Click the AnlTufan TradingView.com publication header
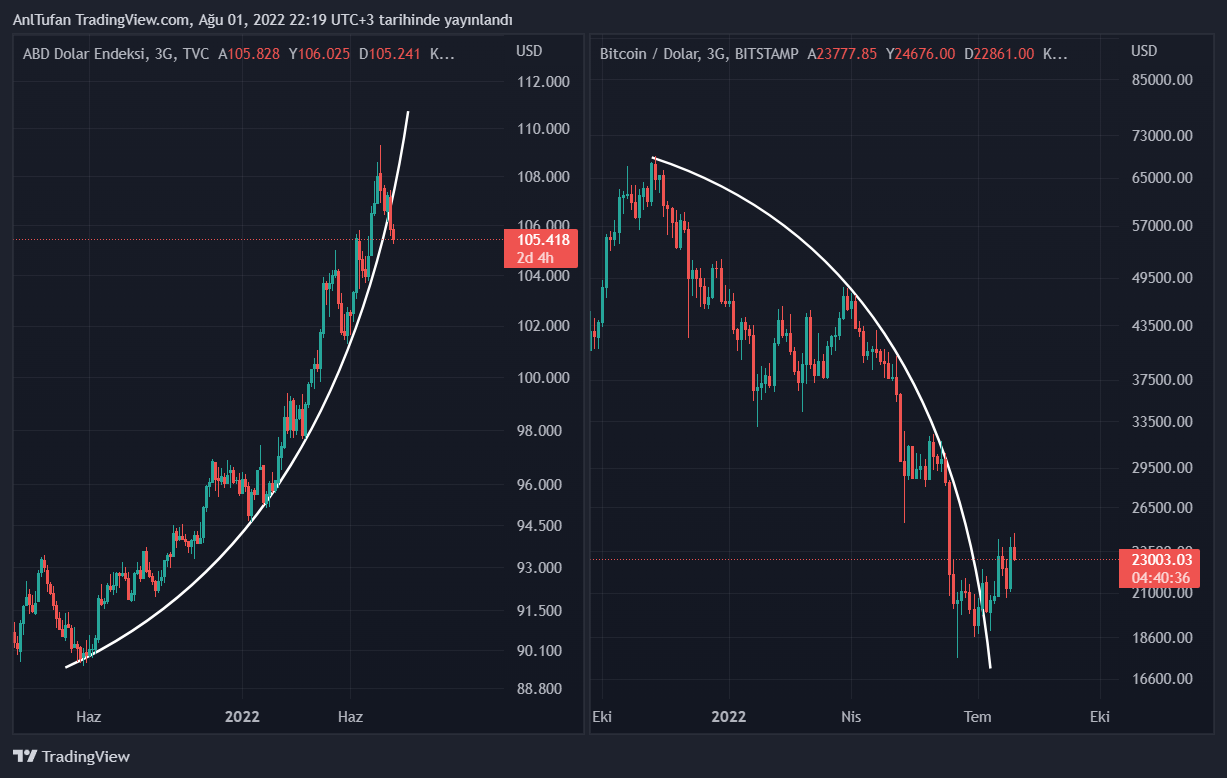 263,20
